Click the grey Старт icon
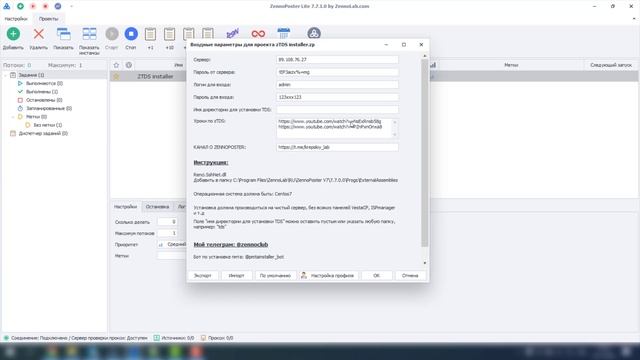Viewport: 640px width, 360px height. coord(111,34)
